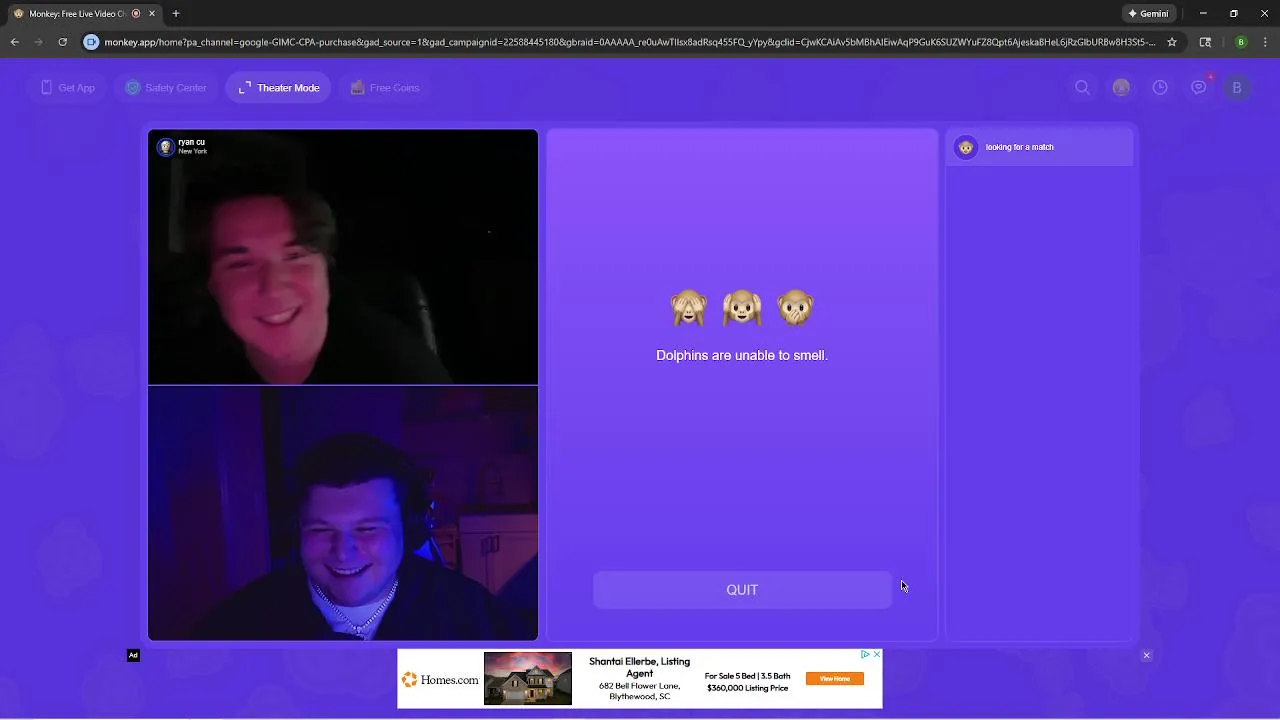Open the Chrome profile B icon
Image resolution: width=1280 pixels, height=720 pixels.
pos(1241,42)
